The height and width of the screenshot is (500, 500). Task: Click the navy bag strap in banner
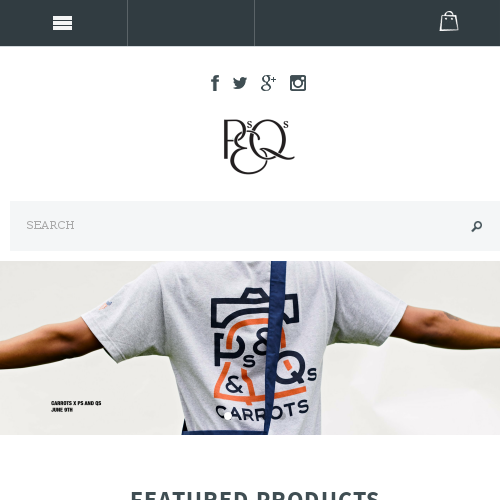(x=275, y=348)
